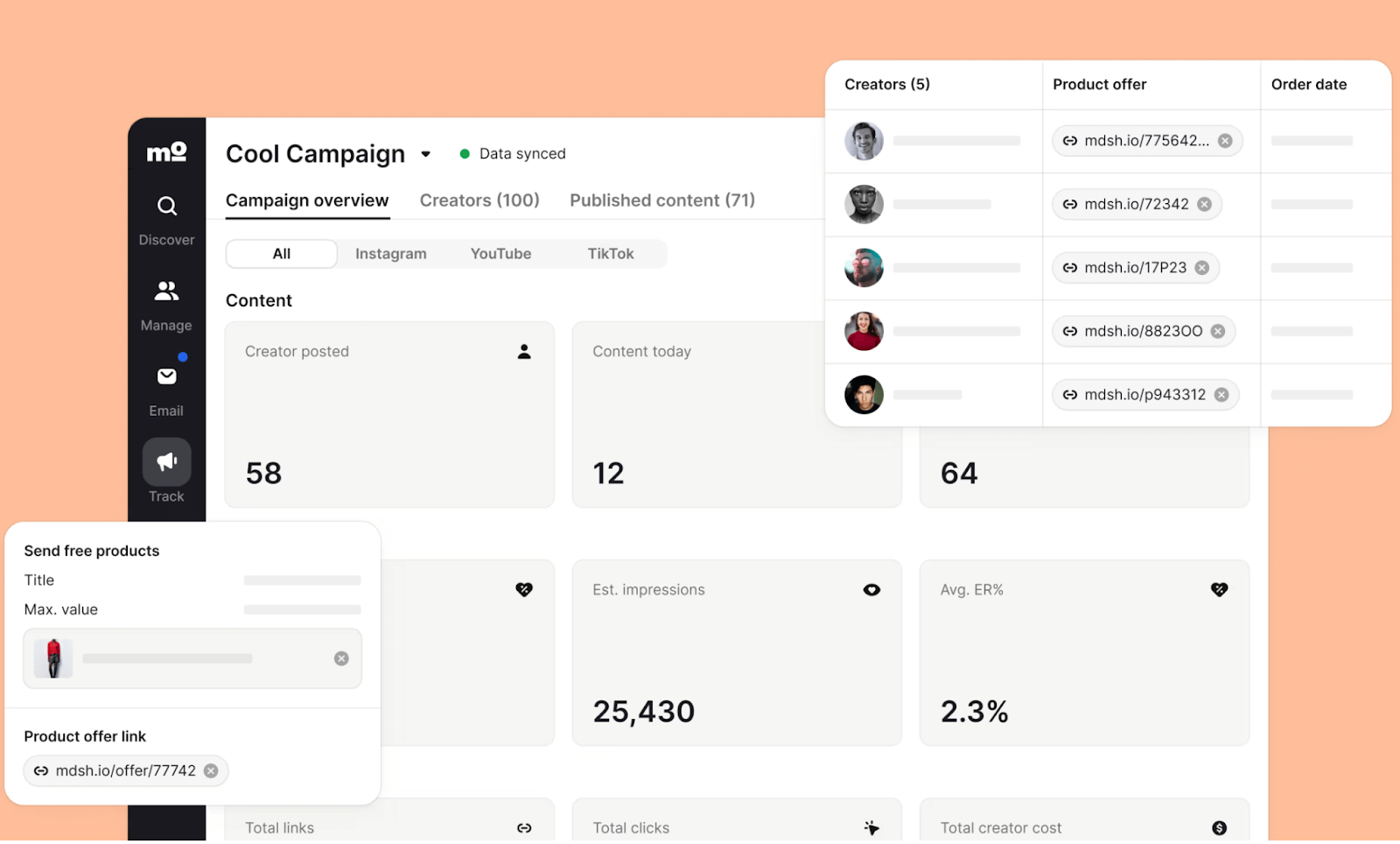The image size is (1400, 844).
Task: Open Published content (71) tab
Action: click(x=662, y=200)
